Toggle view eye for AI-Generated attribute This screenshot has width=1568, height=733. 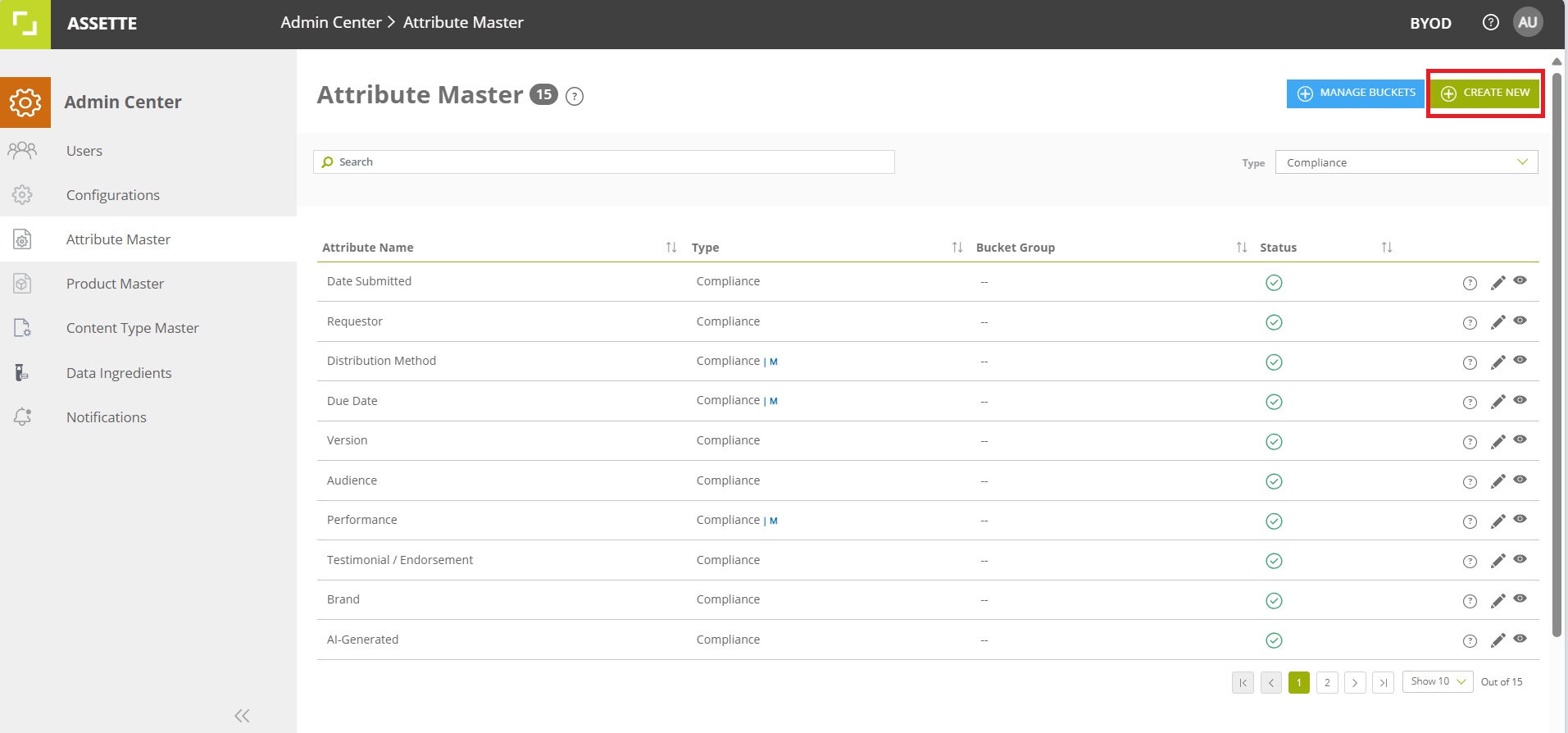tap(1520, 638)
